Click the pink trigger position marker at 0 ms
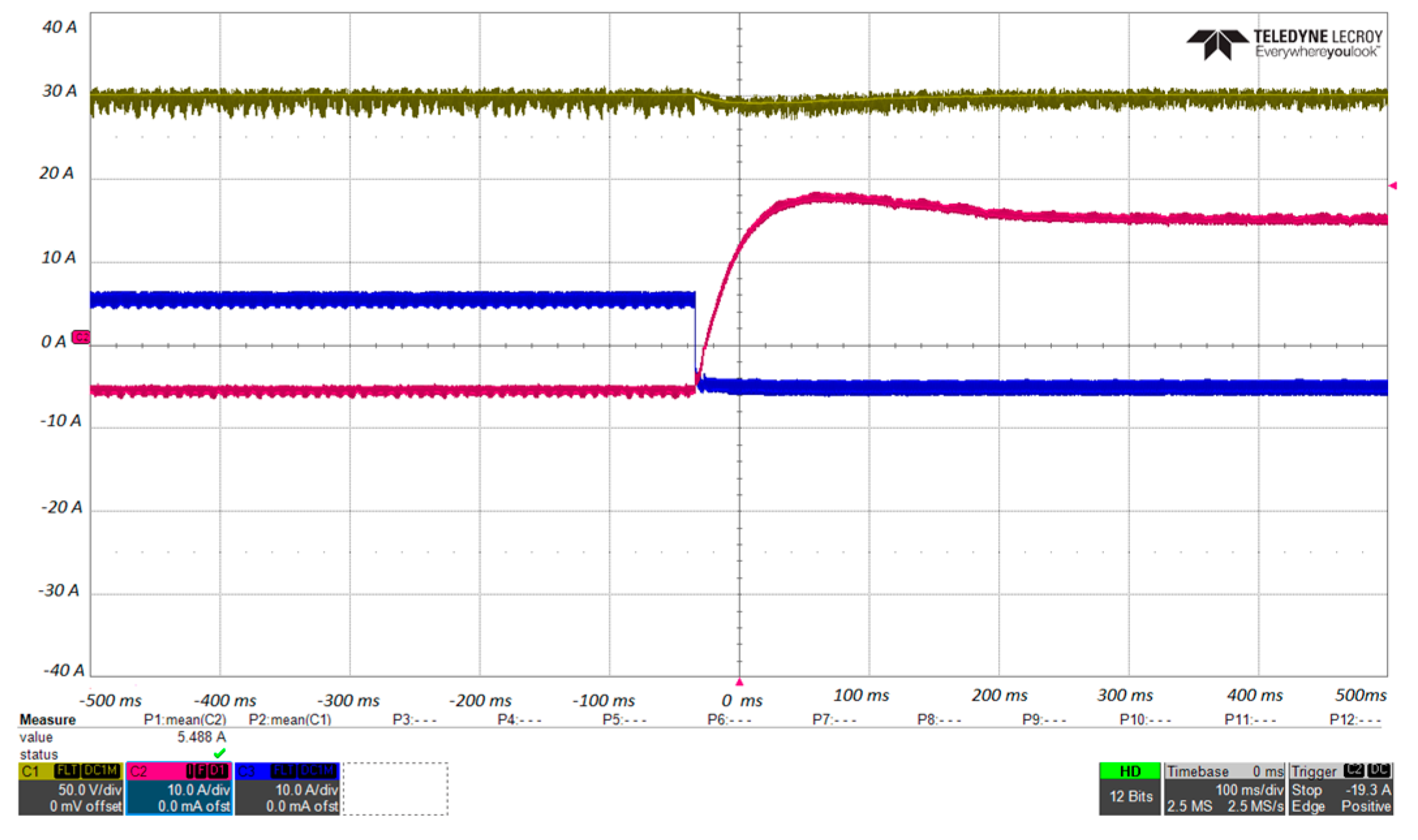1418x840 pixels. (x=739, y=682)
